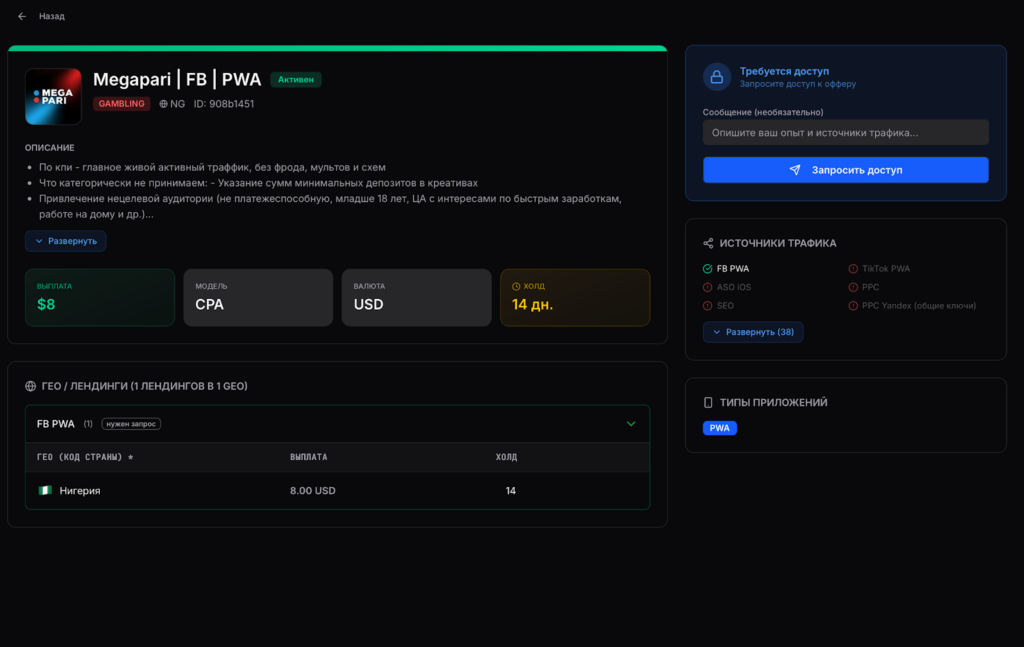Click the ID: 908b1451 text
This screenshot has width=1024, height=647.
[224, 104]
